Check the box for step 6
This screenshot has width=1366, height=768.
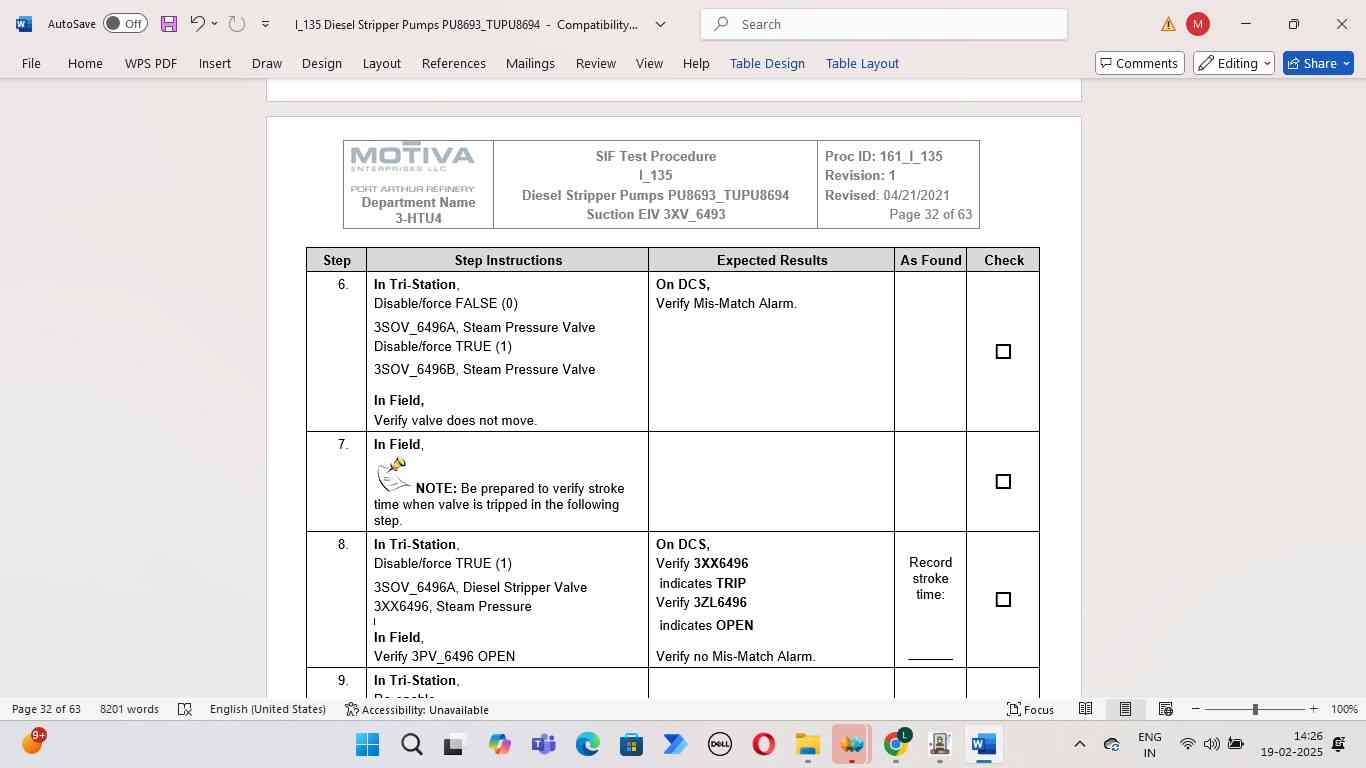(x=1003, y=351)
